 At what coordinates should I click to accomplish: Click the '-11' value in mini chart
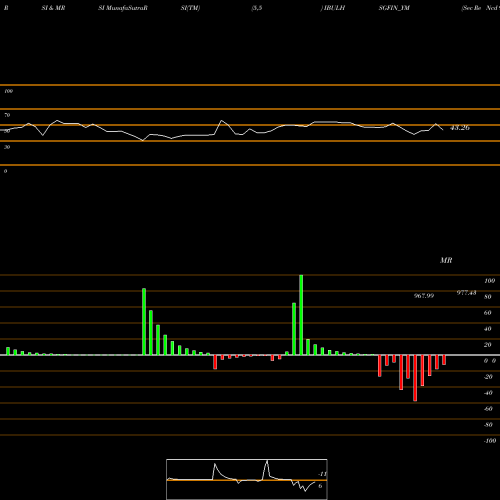click(x=322, y=474)
